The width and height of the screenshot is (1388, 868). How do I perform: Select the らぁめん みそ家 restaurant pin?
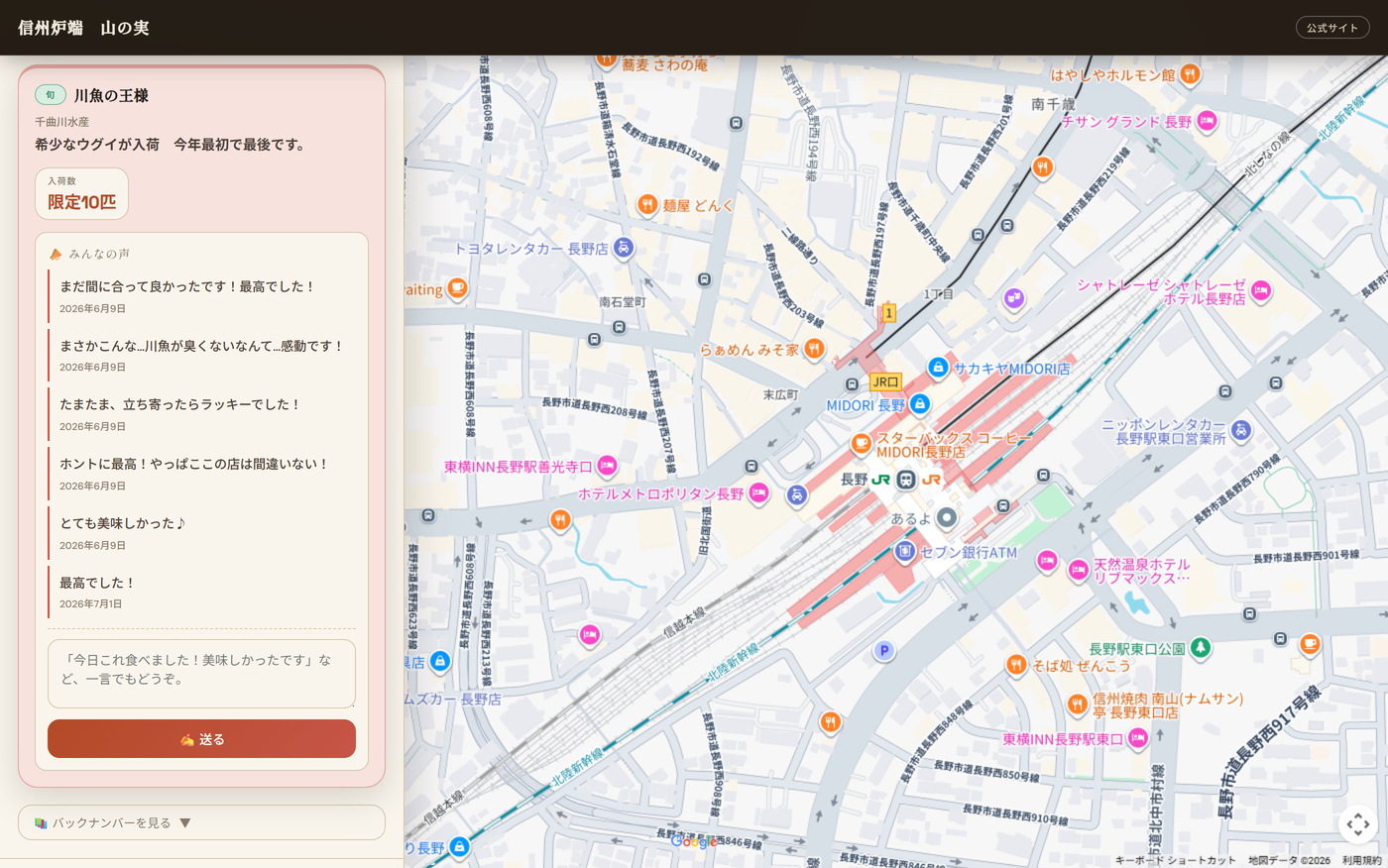pyautogui.click(x=814, y=348)
